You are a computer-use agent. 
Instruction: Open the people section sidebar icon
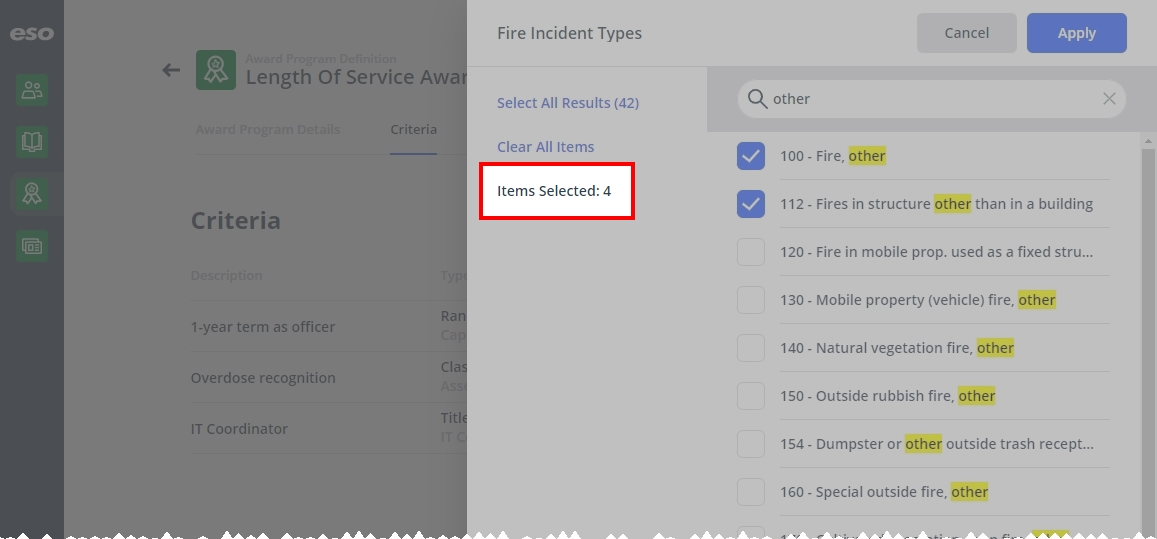pyautogui.click(x=32, y=90)
